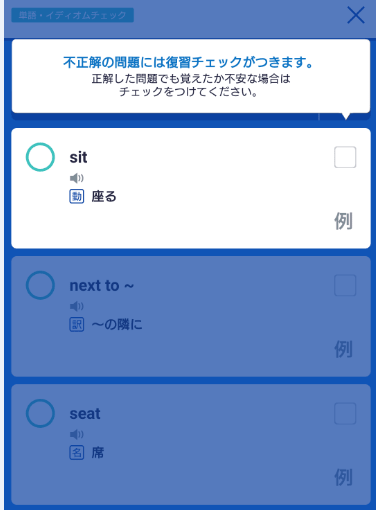Play audio pronunciation for sit
This screenshot has width=376, height=510.
click(x=77, y=178)
